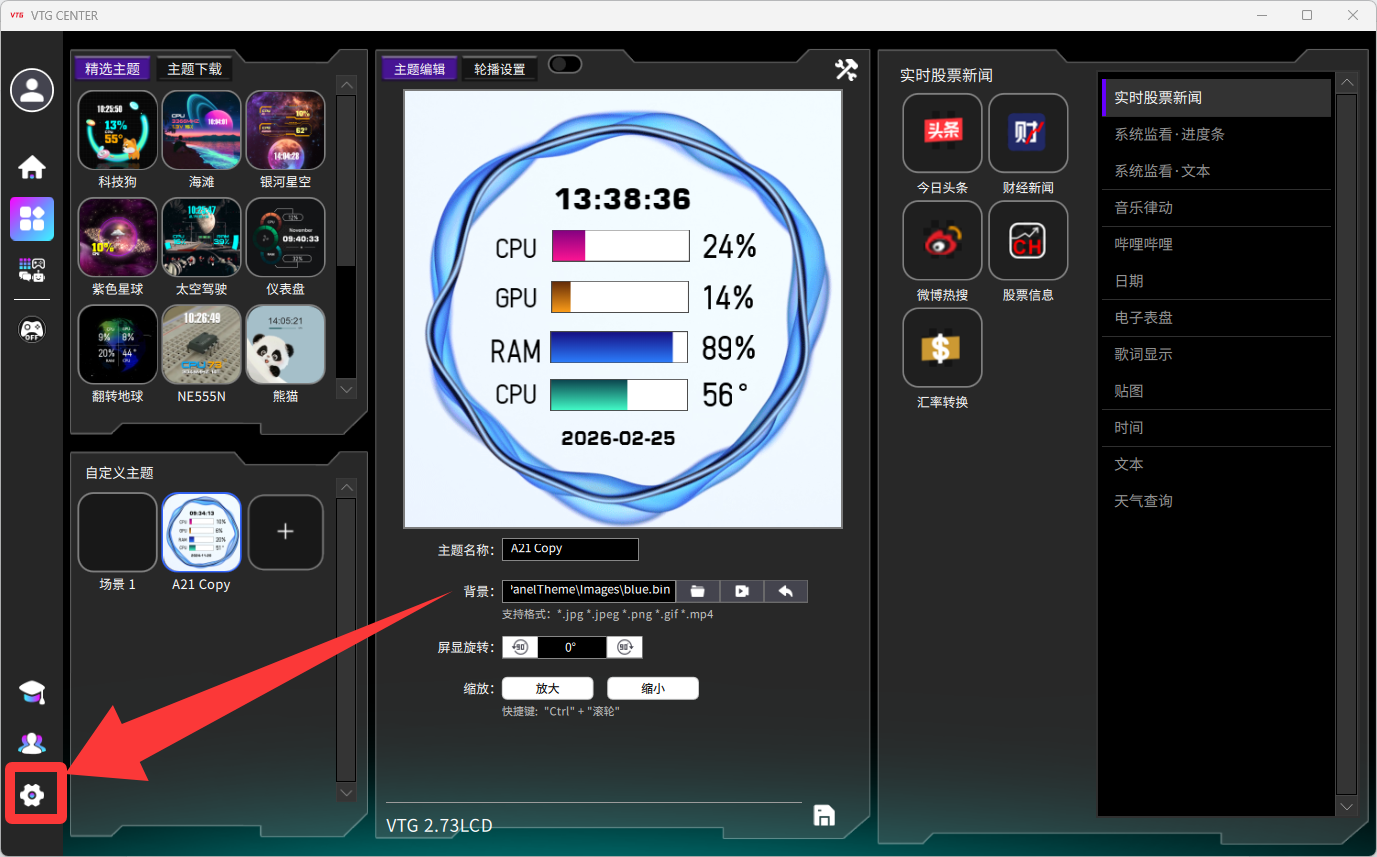Open user profile avatar icon
Image resolution: width=1377 pixels, height=857 pixels.
[x=32, y=91]
